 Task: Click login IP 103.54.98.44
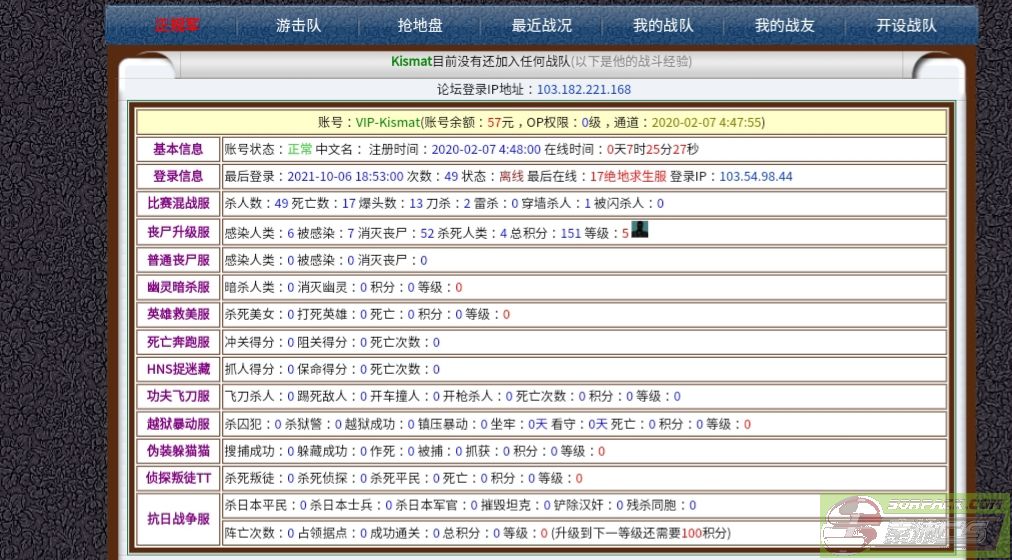tap(756, 177)
